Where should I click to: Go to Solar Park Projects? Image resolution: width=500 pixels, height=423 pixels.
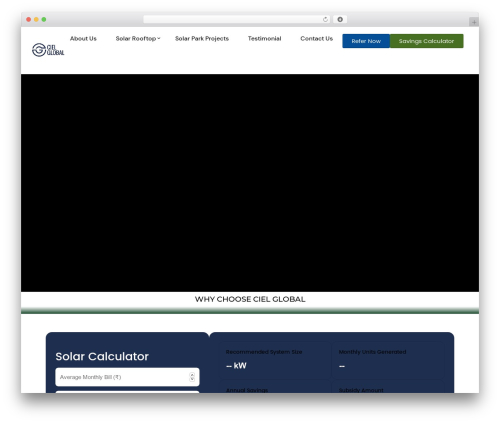click(202, 39)
